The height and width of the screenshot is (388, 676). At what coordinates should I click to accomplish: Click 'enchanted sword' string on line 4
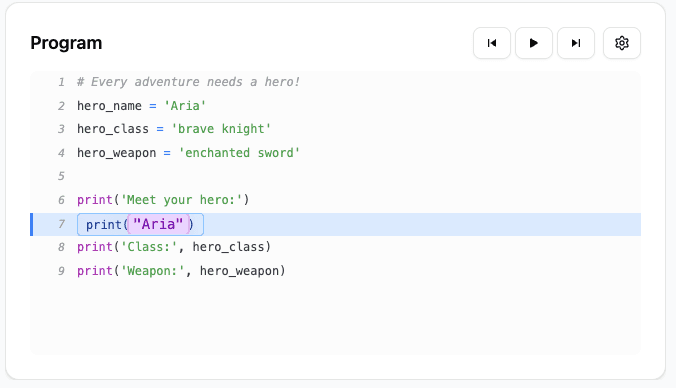[239, 153]
